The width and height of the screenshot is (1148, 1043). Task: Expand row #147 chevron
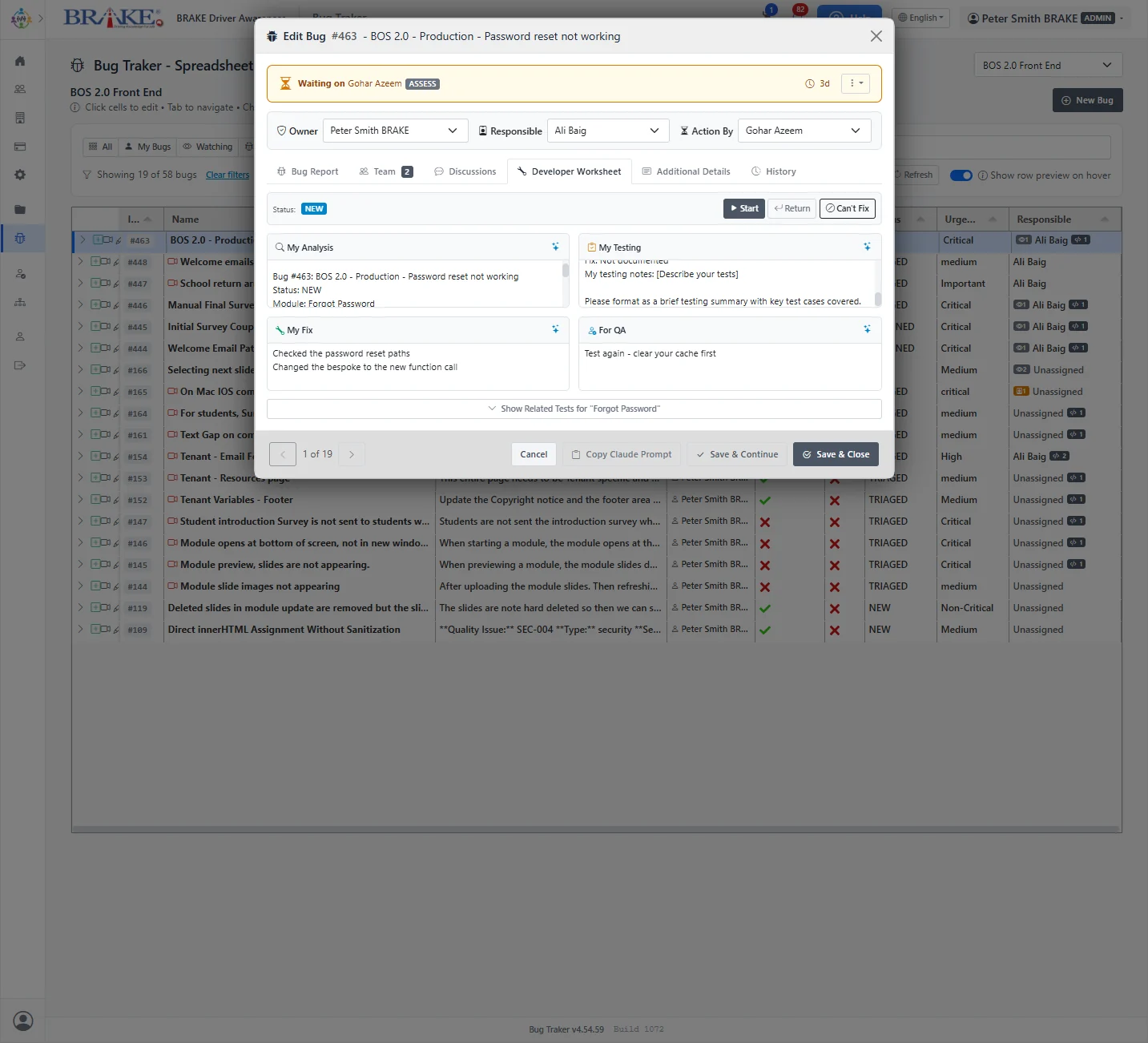tap(80, 521)
